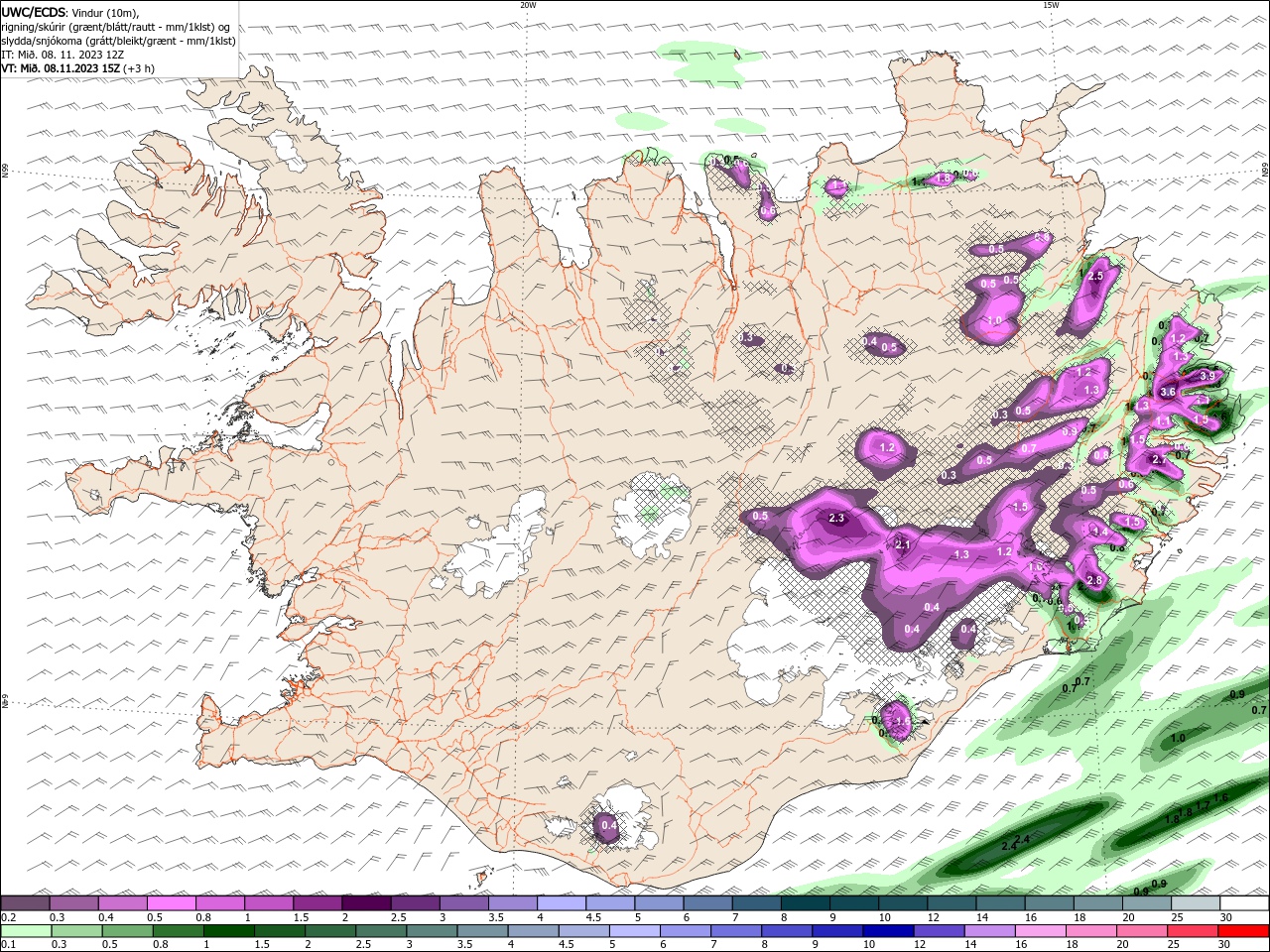Click the bright pink swatch between 0.5 and 0.8
1270x952 pixels.
pyautogui.click(x=171, y=903)
